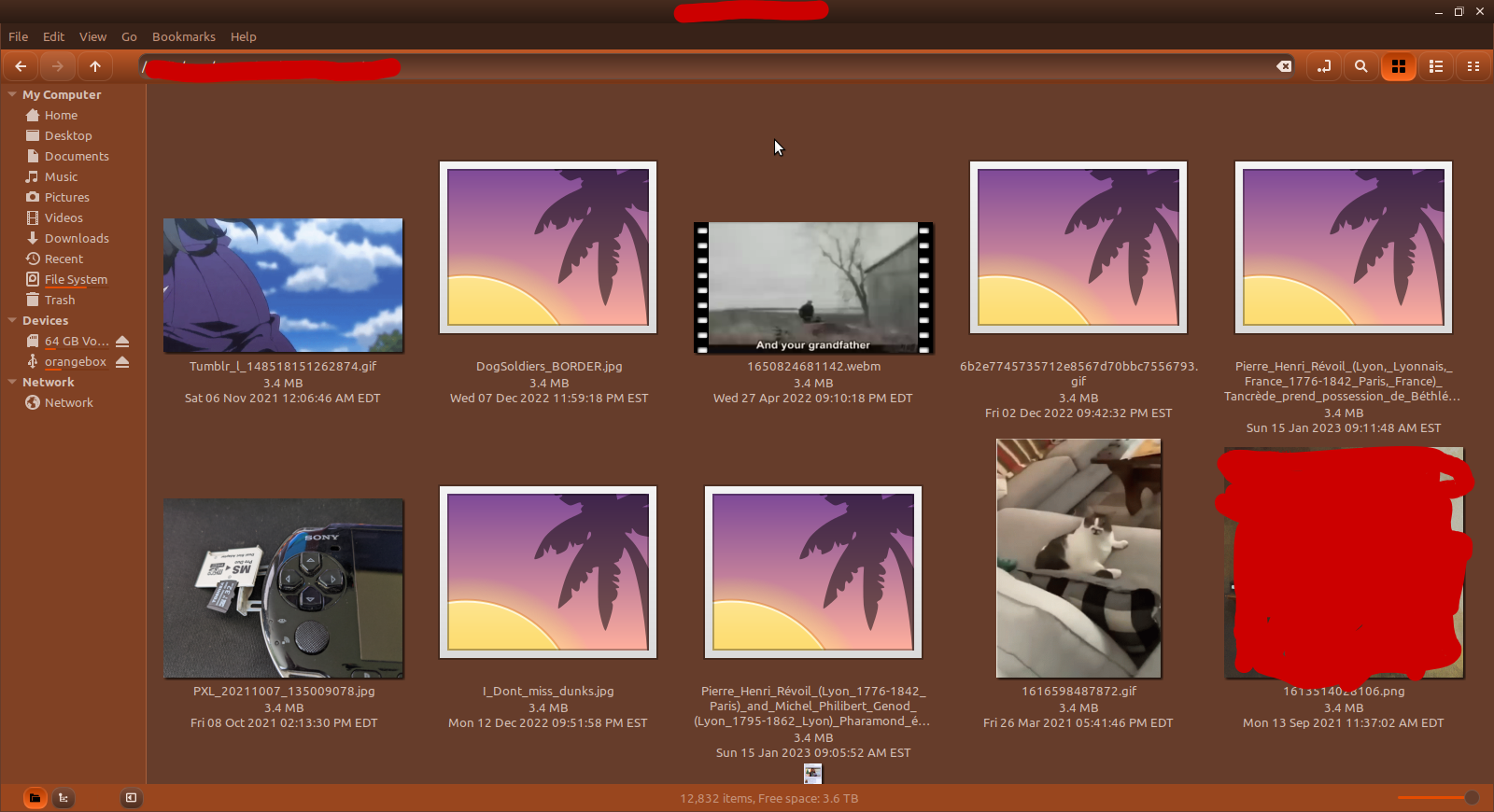Select PXL_20211007_135009078.jpg photo thumbnail
1494x812 pixels.
[x=283, y=588]
